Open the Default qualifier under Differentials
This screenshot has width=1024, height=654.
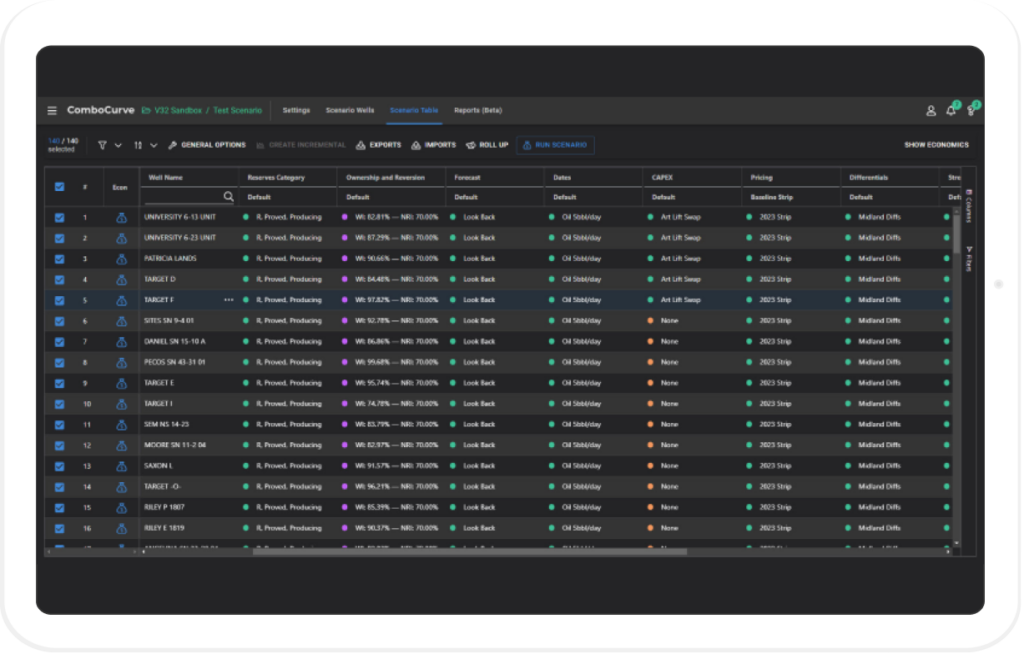point(861,197)
